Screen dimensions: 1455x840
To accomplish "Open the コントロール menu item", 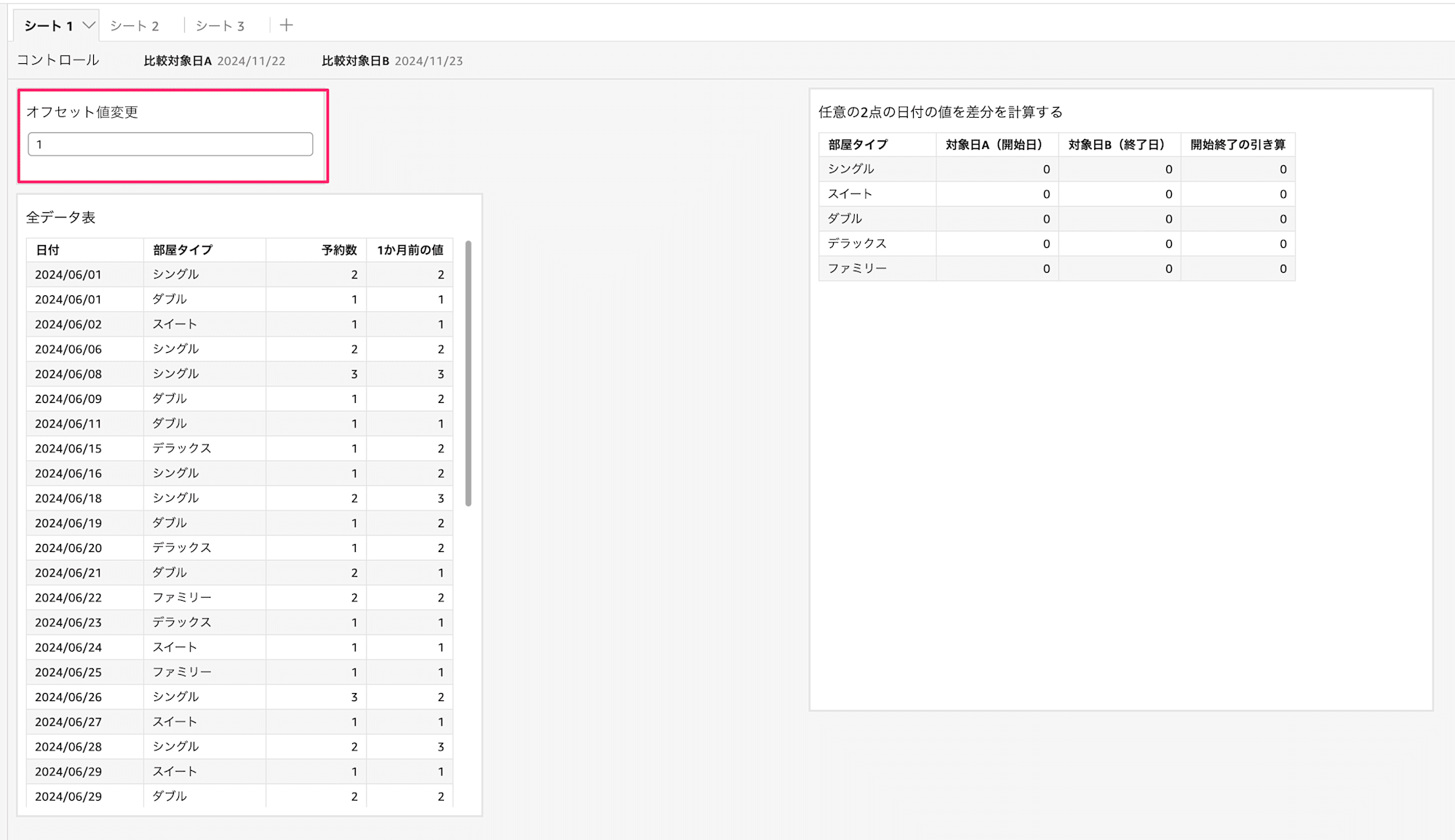I will [58, 61].
